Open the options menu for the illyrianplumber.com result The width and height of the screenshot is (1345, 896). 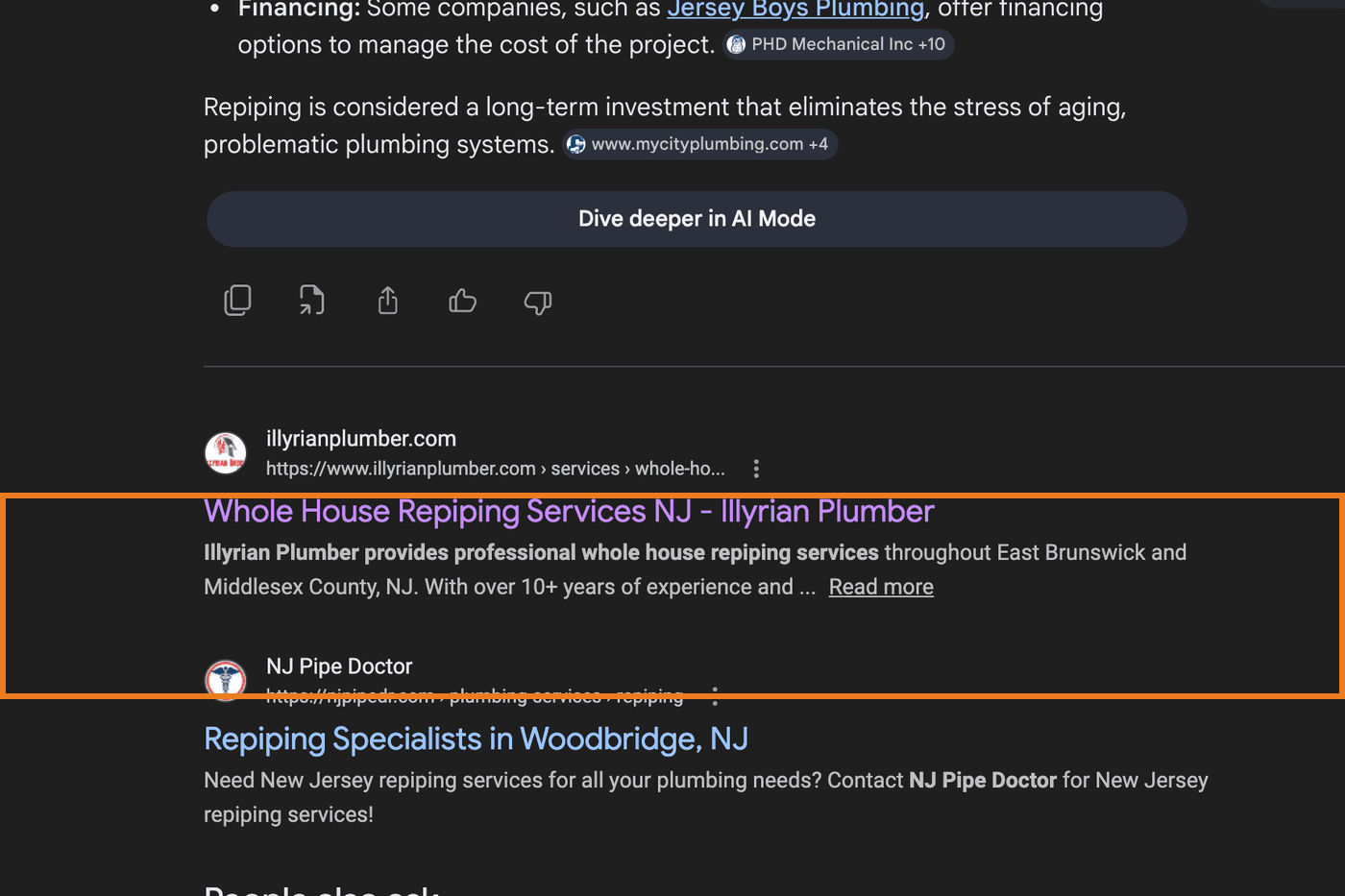[756, 469]
